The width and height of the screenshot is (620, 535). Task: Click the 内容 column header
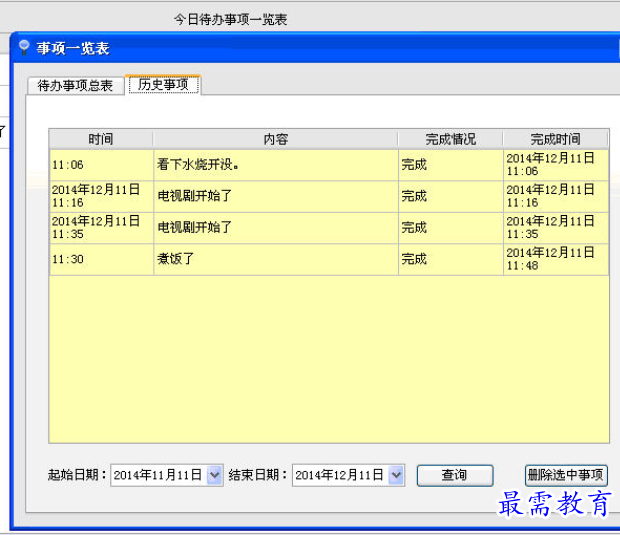pos(275,139)
